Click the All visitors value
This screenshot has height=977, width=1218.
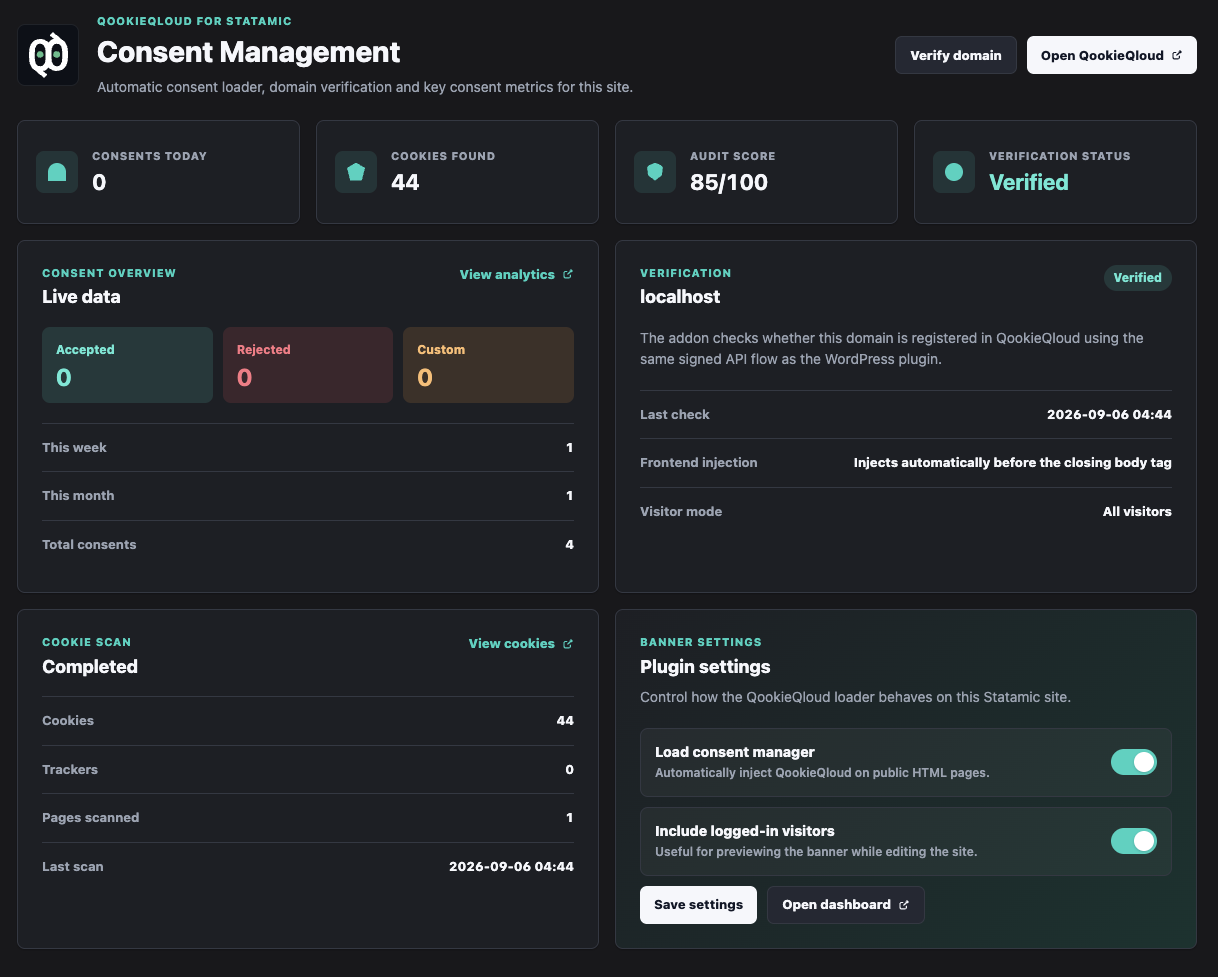pyautogui.click(x=1137, y=512)
